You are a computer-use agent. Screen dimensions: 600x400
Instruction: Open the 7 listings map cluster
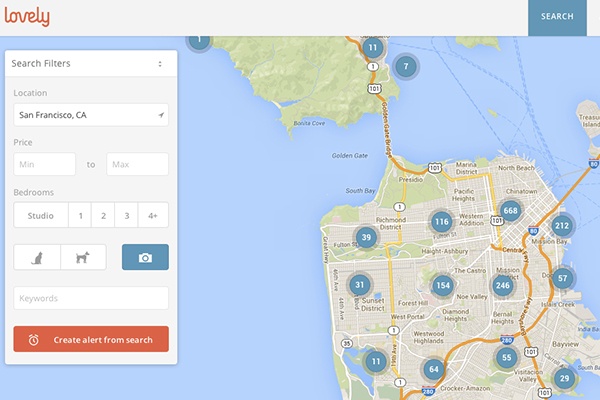(x=406, y=67)
